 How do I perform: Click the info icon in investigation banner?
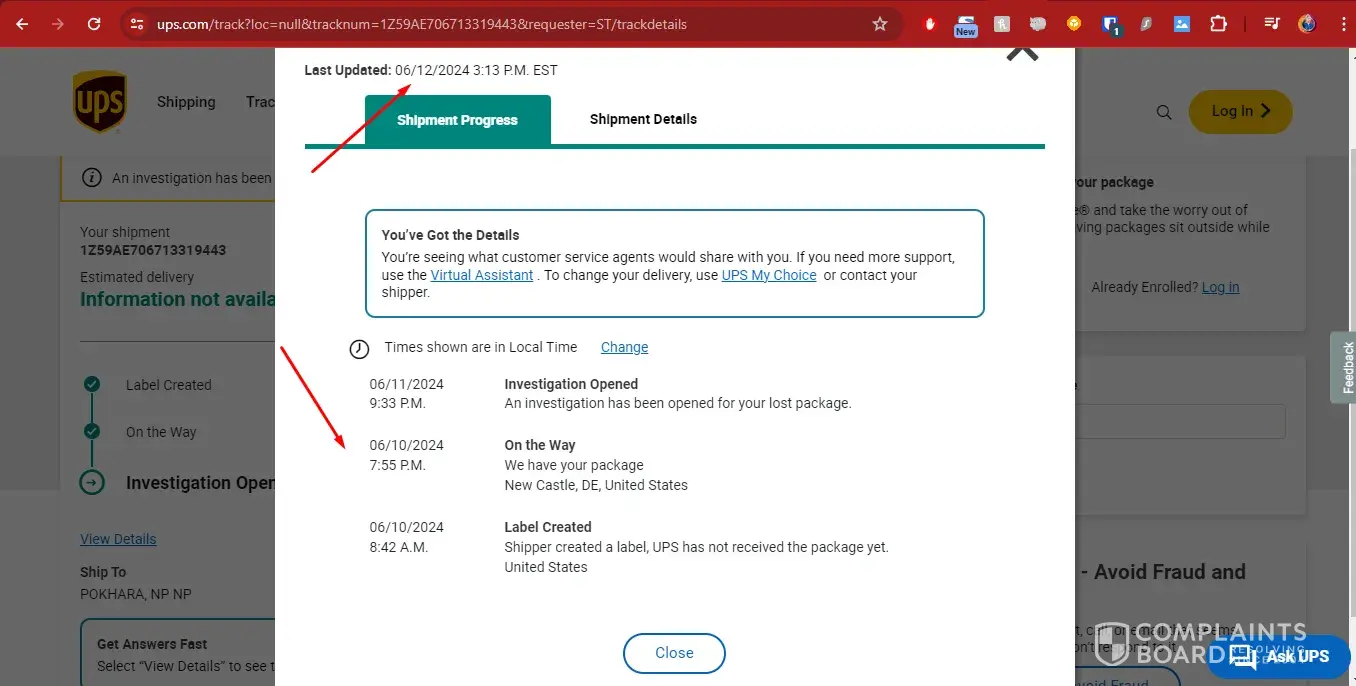(x=91, y=178)
